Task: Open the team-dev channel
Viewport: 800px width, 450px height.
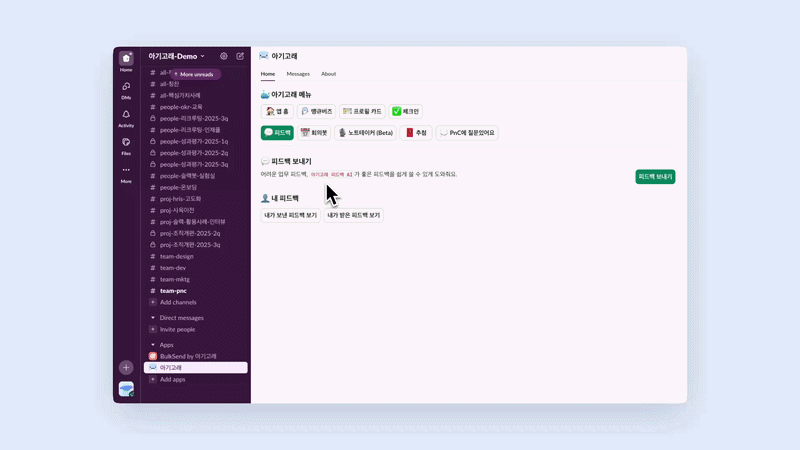Action: [x=196, y=268]
